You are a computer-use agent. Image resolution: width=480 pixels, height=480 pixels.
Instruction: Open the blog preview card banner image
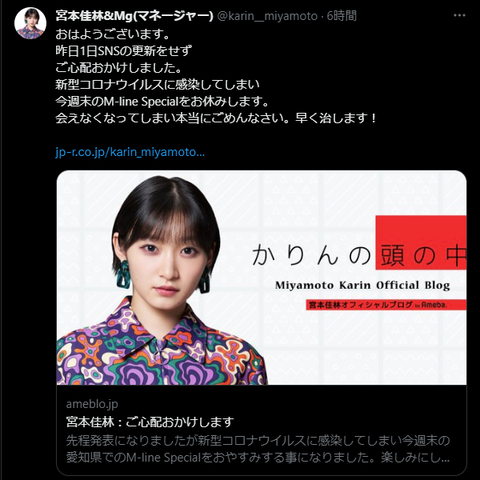[261, 278]
